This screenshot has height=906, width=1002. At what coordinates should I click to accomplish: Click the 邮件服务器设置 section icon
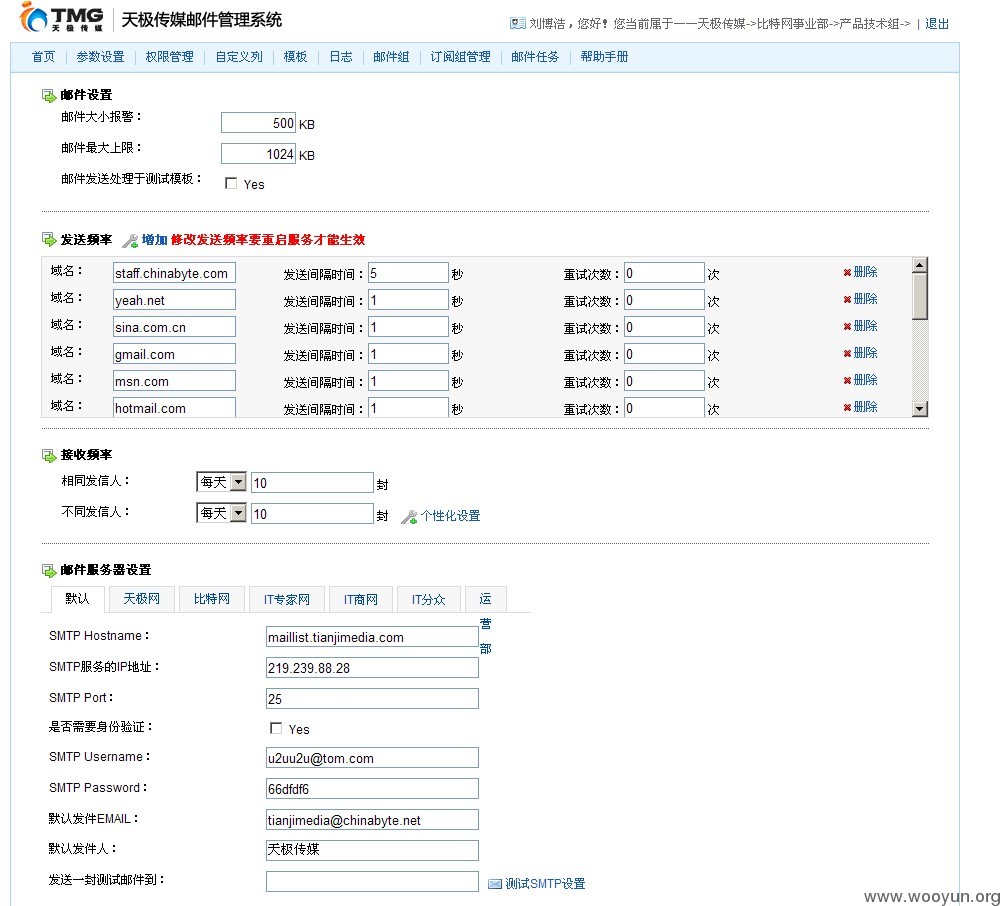pos(49,570)
